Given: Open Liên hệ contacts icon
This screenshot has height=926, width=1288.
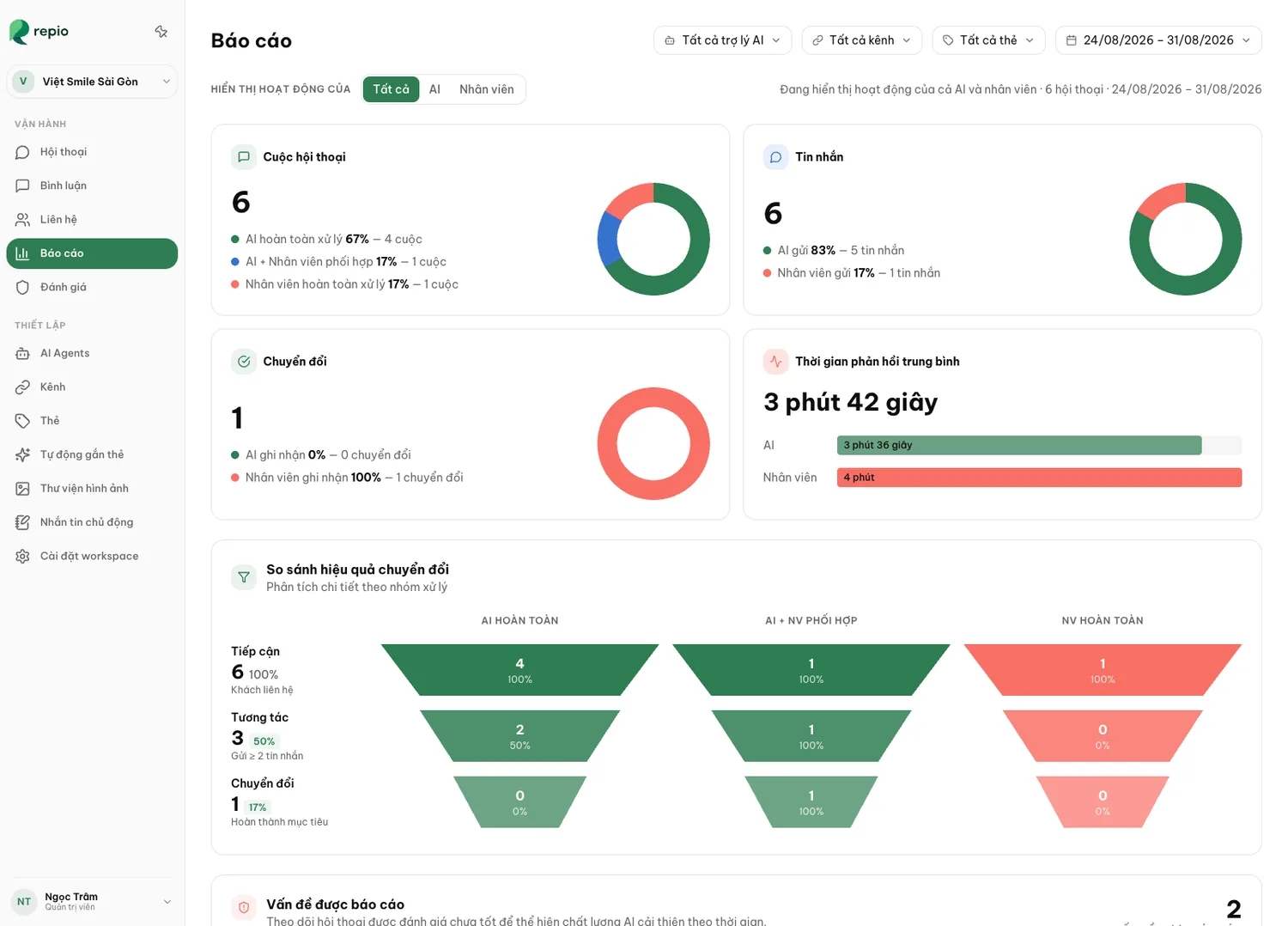Looking at the screenshot, I should coord(23,220).
